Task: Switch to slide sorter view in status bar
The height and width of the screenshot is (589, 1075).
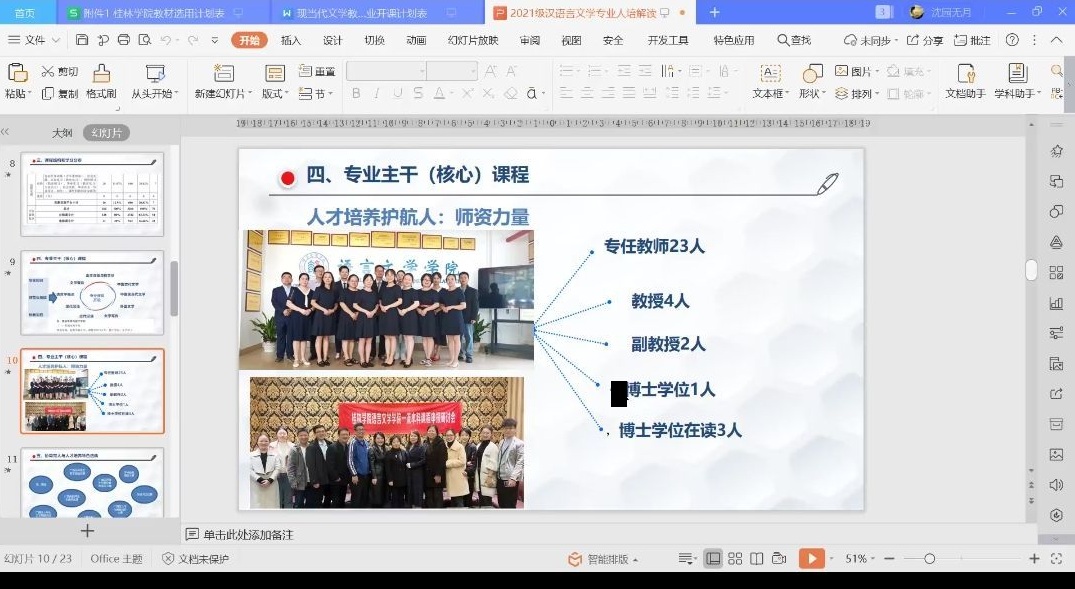Action: click(x=735, y=559)
